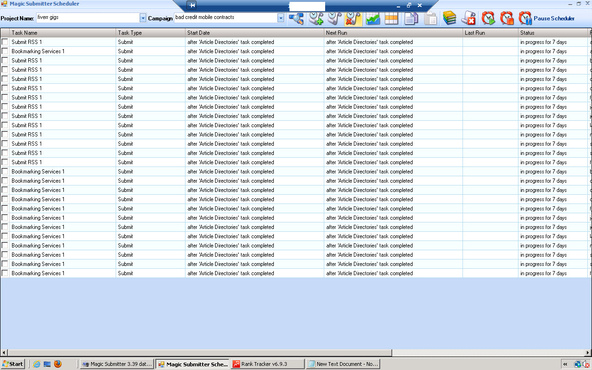Stop scheduler via alarm clock with red square
Screen dimensions: 592x370
click(x=507, y=18)
